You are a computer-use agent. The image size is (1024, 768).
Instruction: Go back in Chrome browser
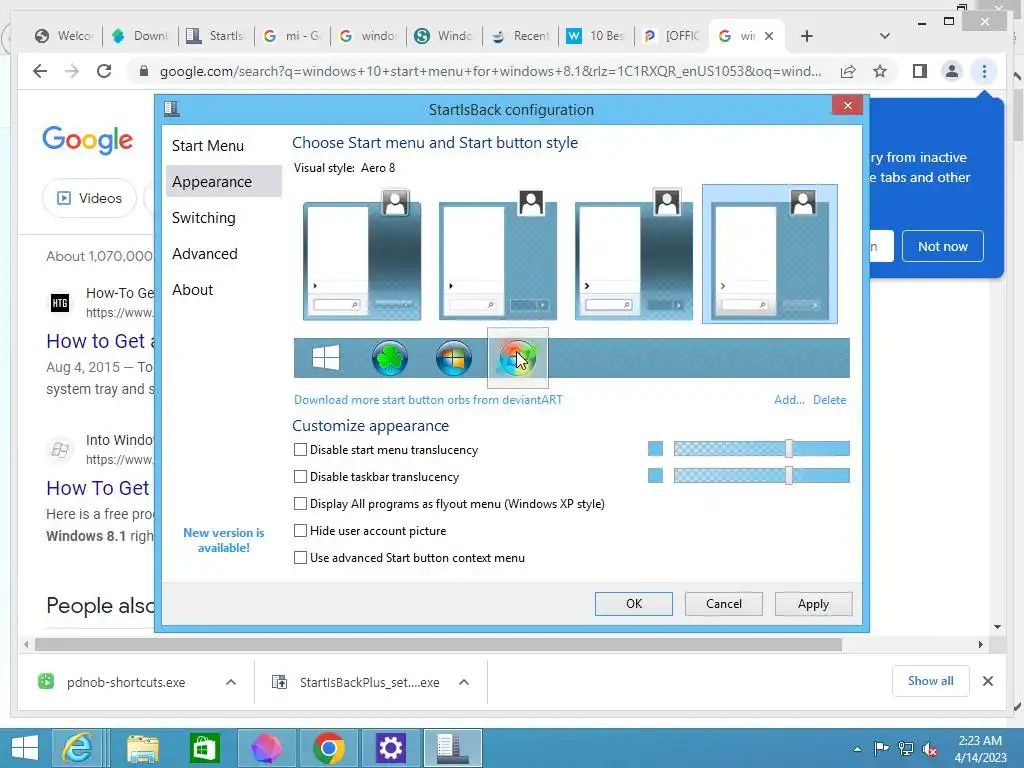click(40, 71)
